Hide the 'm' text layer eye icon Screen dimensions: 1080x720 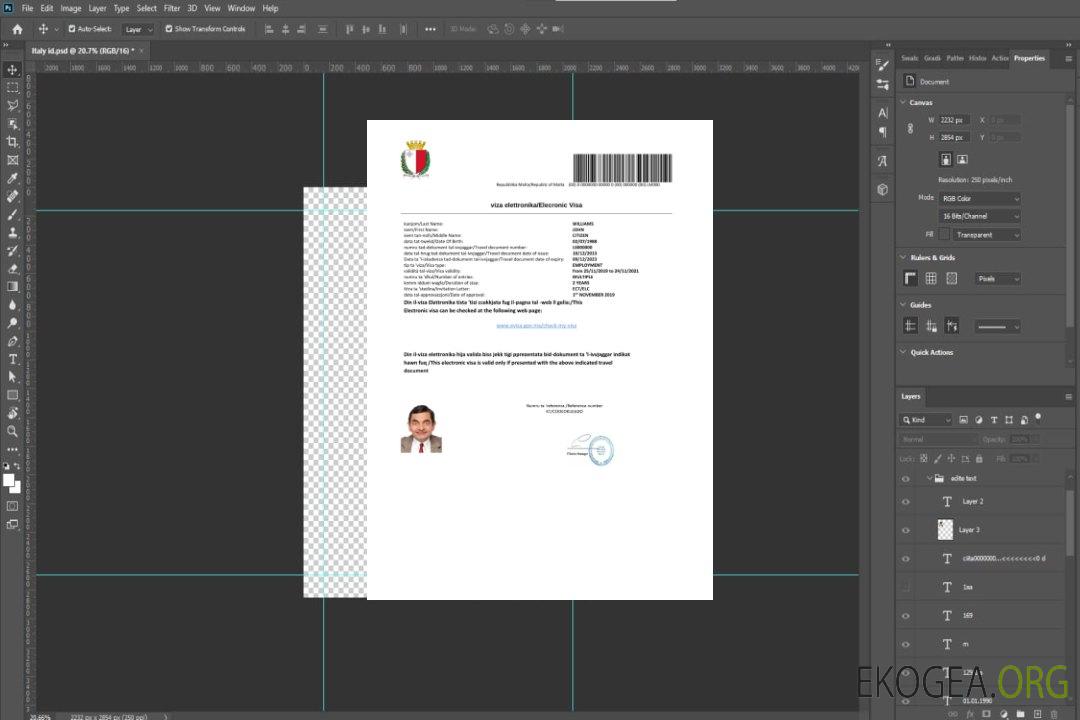[906, 645]
